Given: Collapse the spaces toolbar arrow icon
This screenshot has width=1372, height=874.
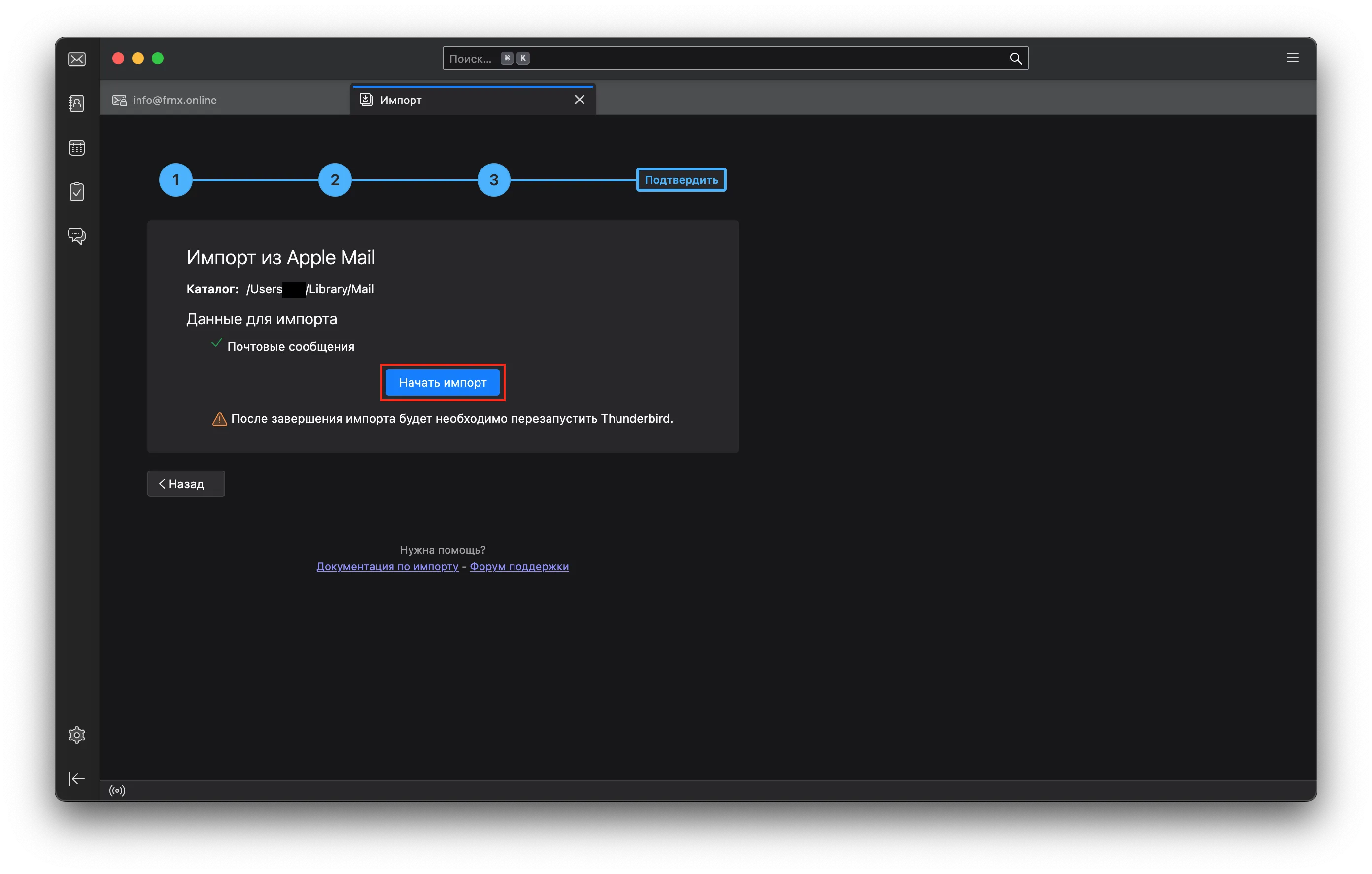Looking at the screenshot, I should (77, 779).
